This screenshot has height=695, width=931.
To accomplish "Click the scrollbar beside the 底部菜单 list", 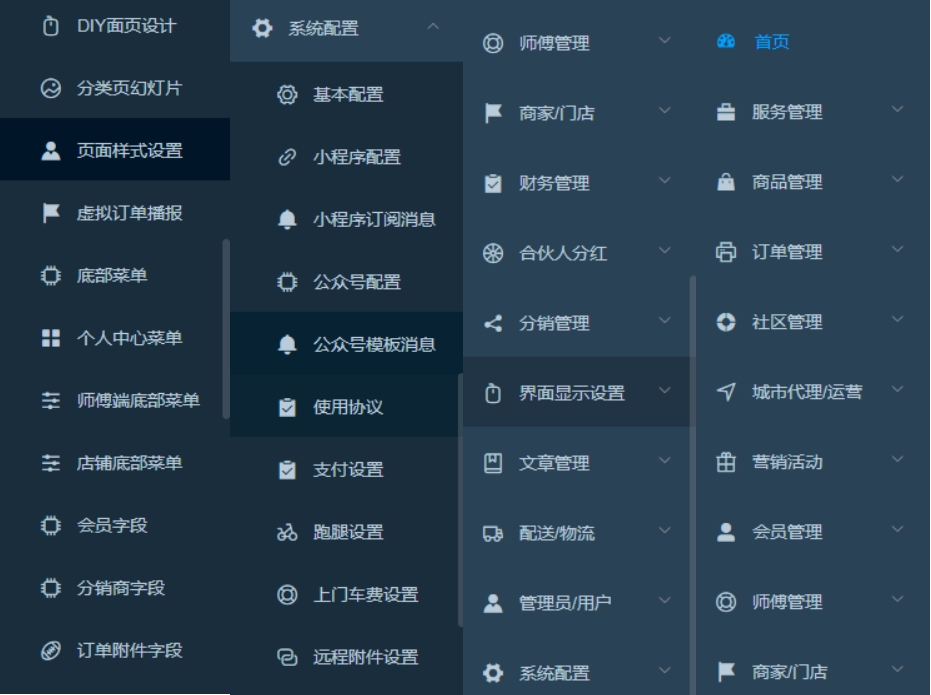I will (226, 329).
